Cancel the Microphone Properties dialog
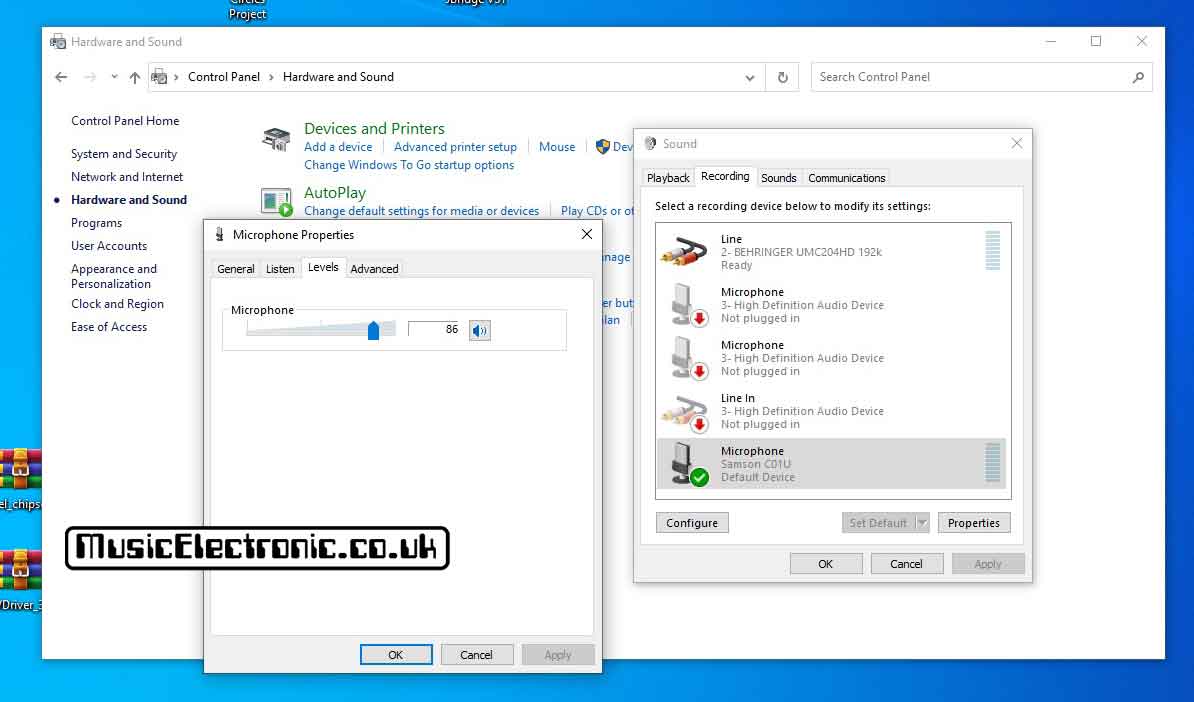This screenshot has height=702, width=1194. click(x=477, y=655)
